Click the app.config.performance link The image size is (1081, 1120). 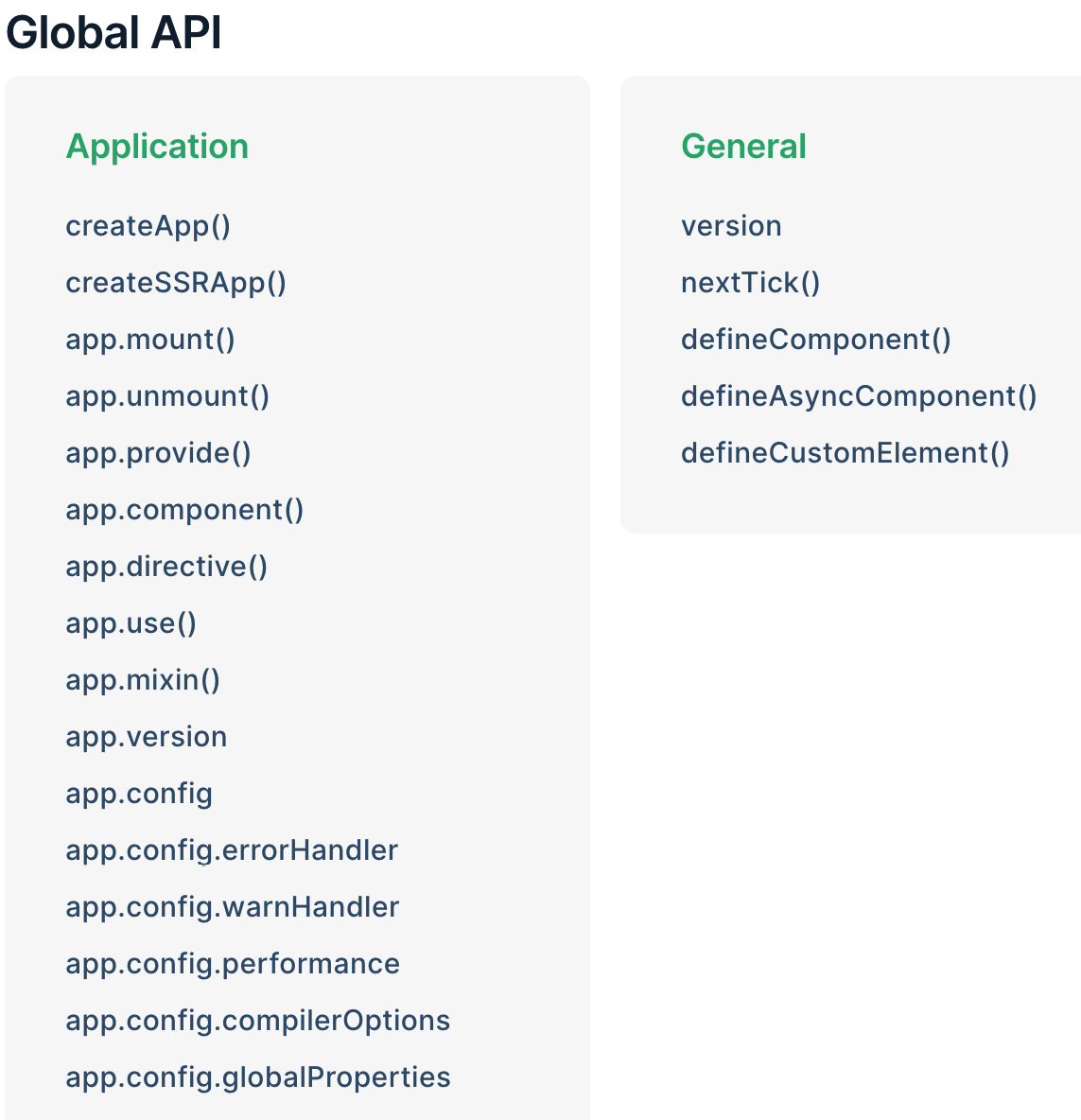pyautogui.click(x=232, y=964)
